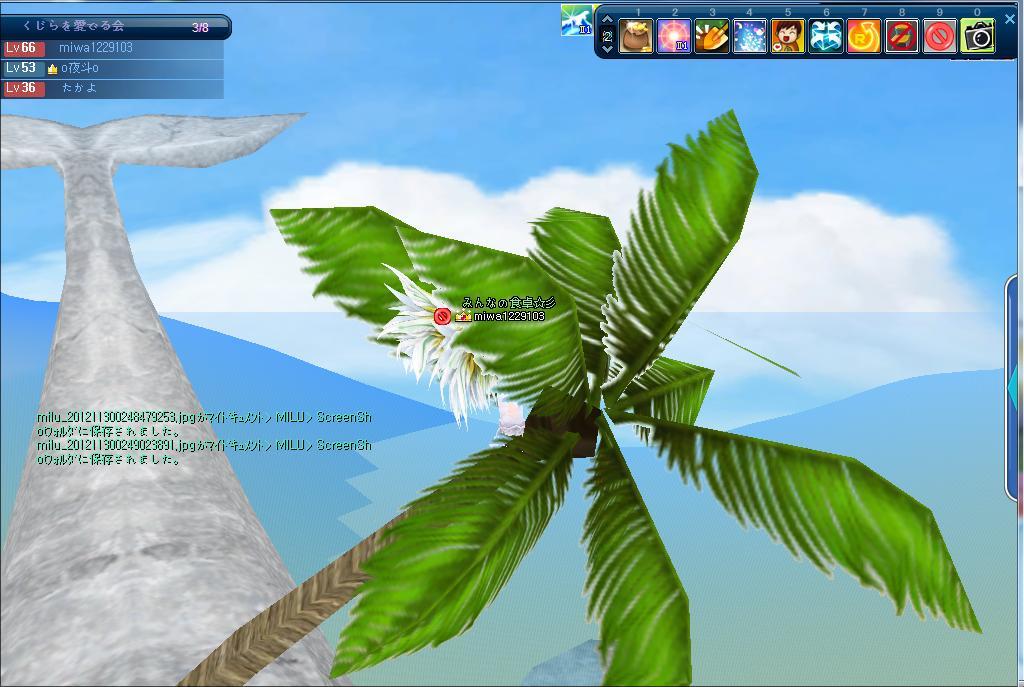
Task: Click the red prohibition icon in slot 9
Action: pyautogui.click(x=940, y=37)
